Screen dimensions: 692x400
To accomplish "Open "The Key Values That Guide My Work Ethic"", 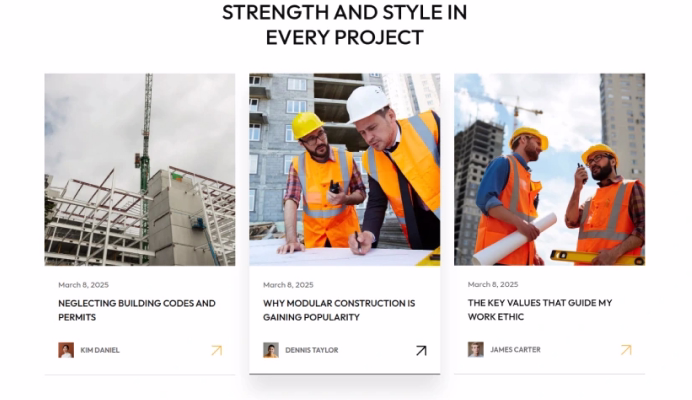I will (x=540, y=310).
